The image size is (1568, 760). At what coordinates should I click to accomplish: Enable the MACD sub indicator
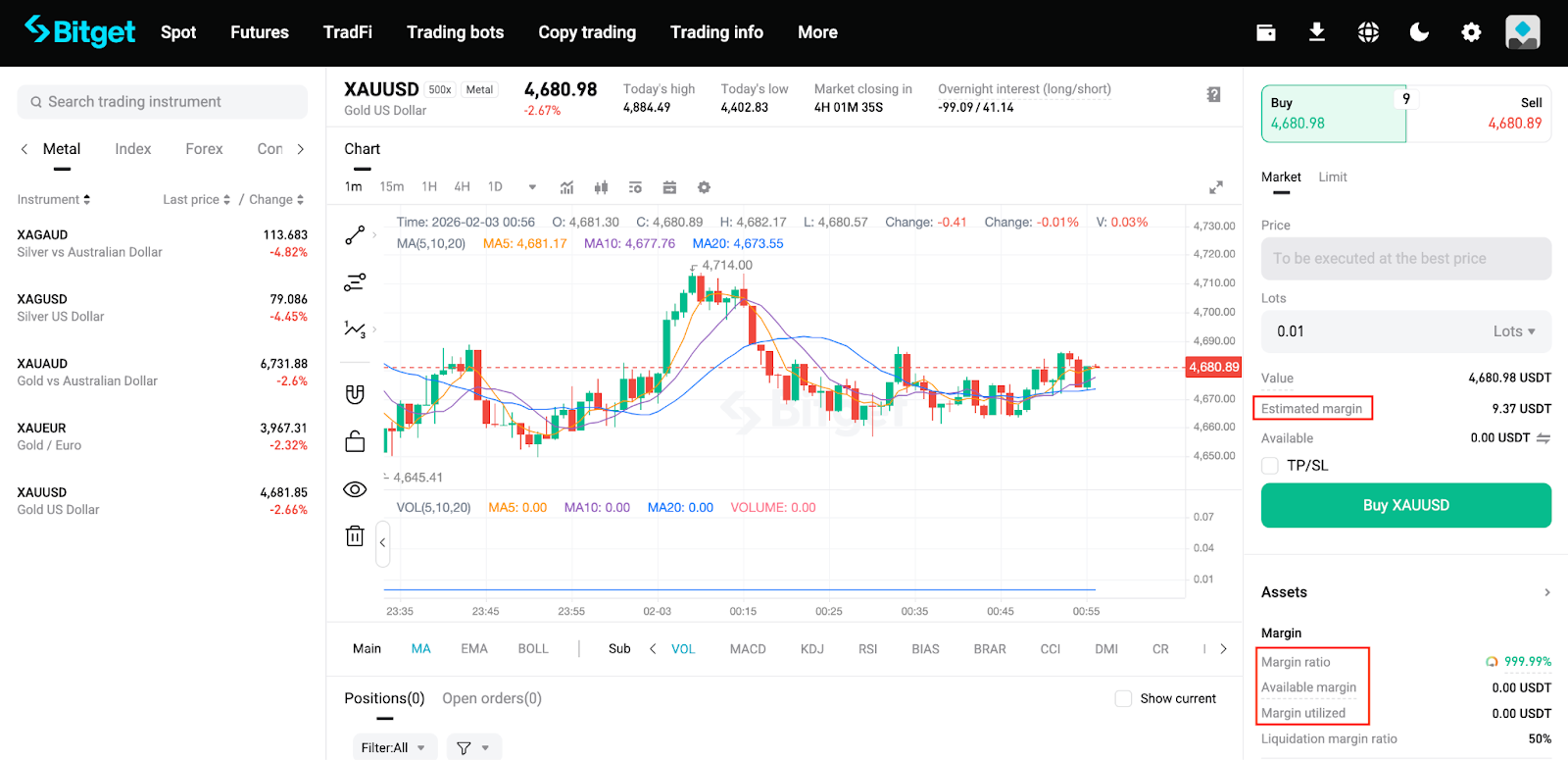(748, 649)
